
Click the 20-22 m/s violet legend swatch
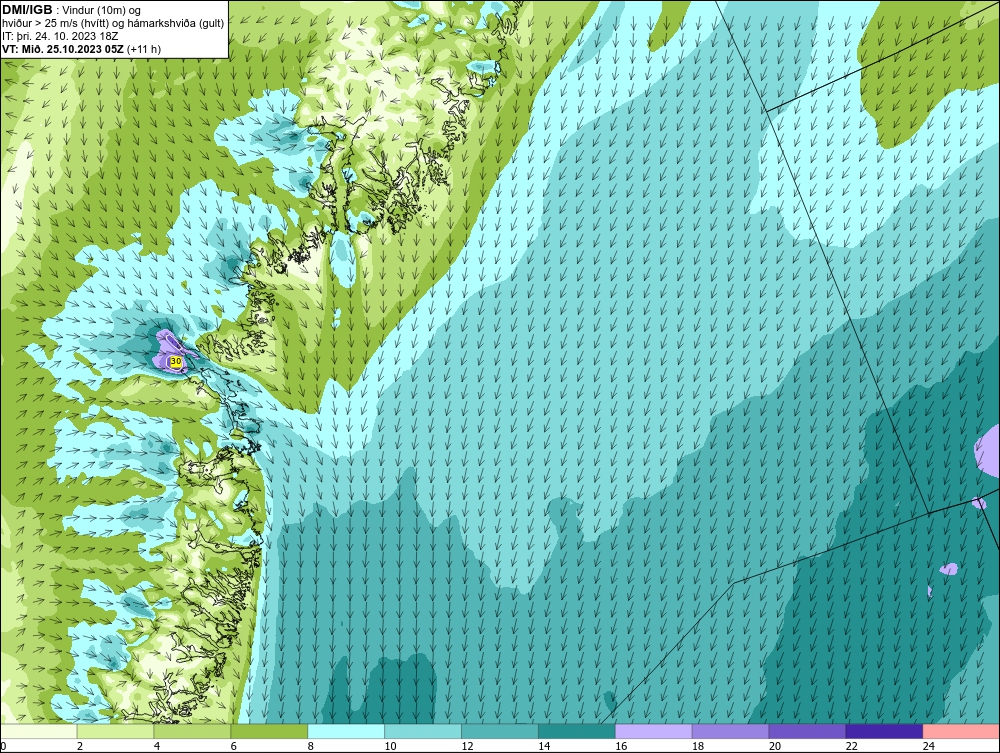coord(807,731)
